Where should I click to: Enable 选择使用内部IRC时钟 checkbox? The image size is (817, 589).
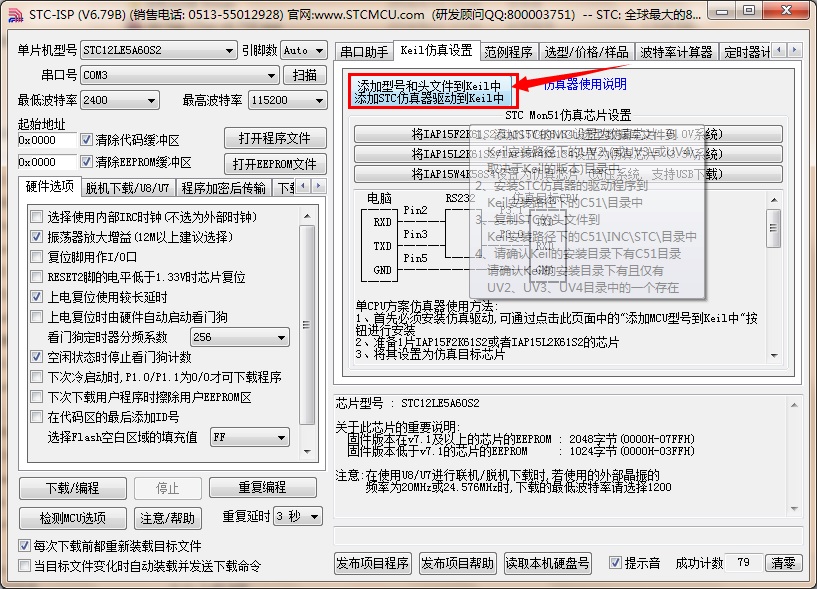36,217
